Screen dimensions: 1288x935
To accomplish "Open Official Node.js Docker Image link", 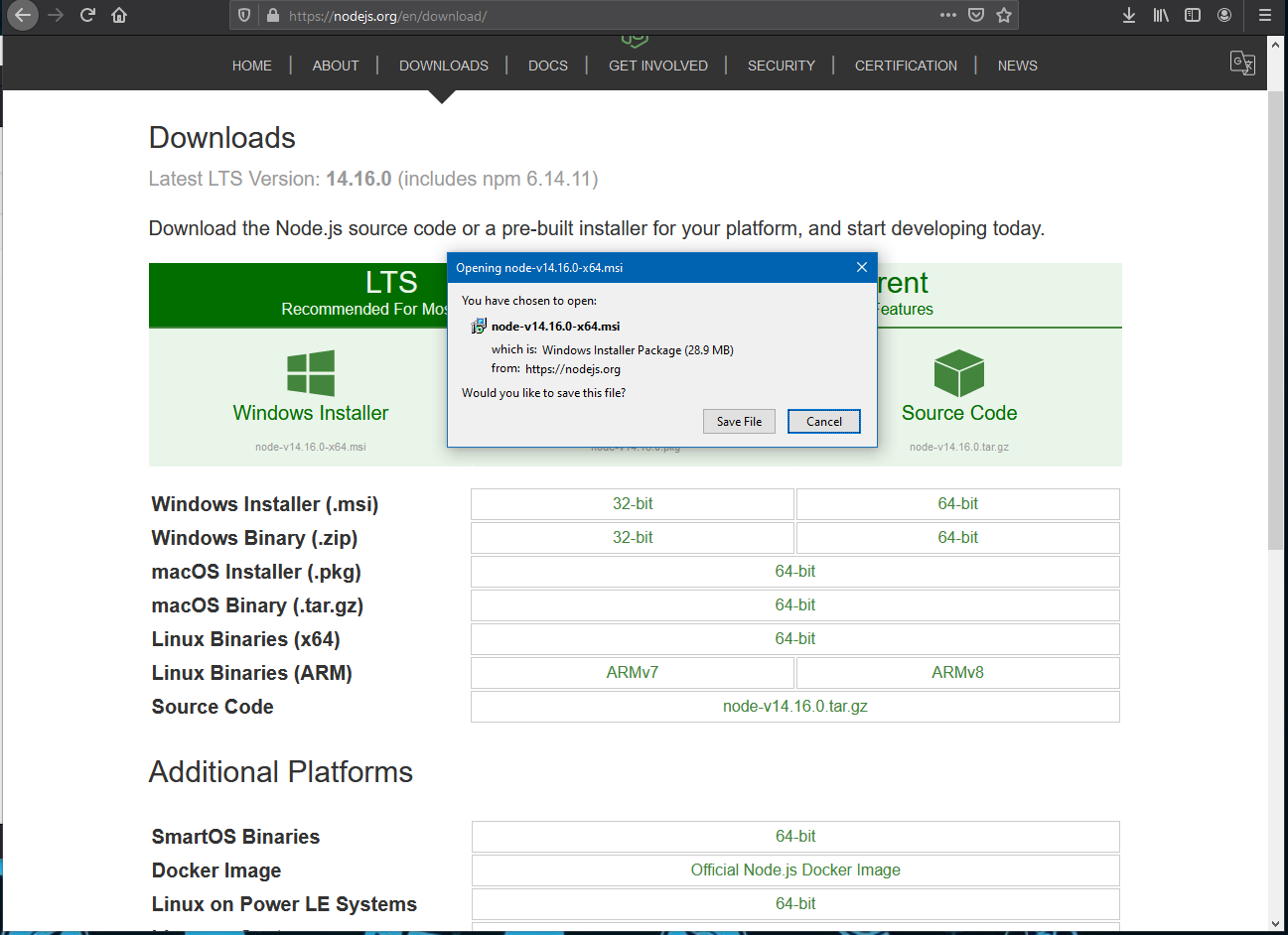I will click(795, 870).
